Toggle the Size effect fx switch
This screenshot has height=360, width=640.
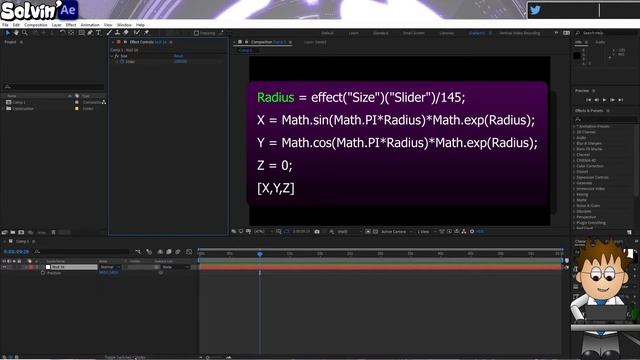pos(117,56)
